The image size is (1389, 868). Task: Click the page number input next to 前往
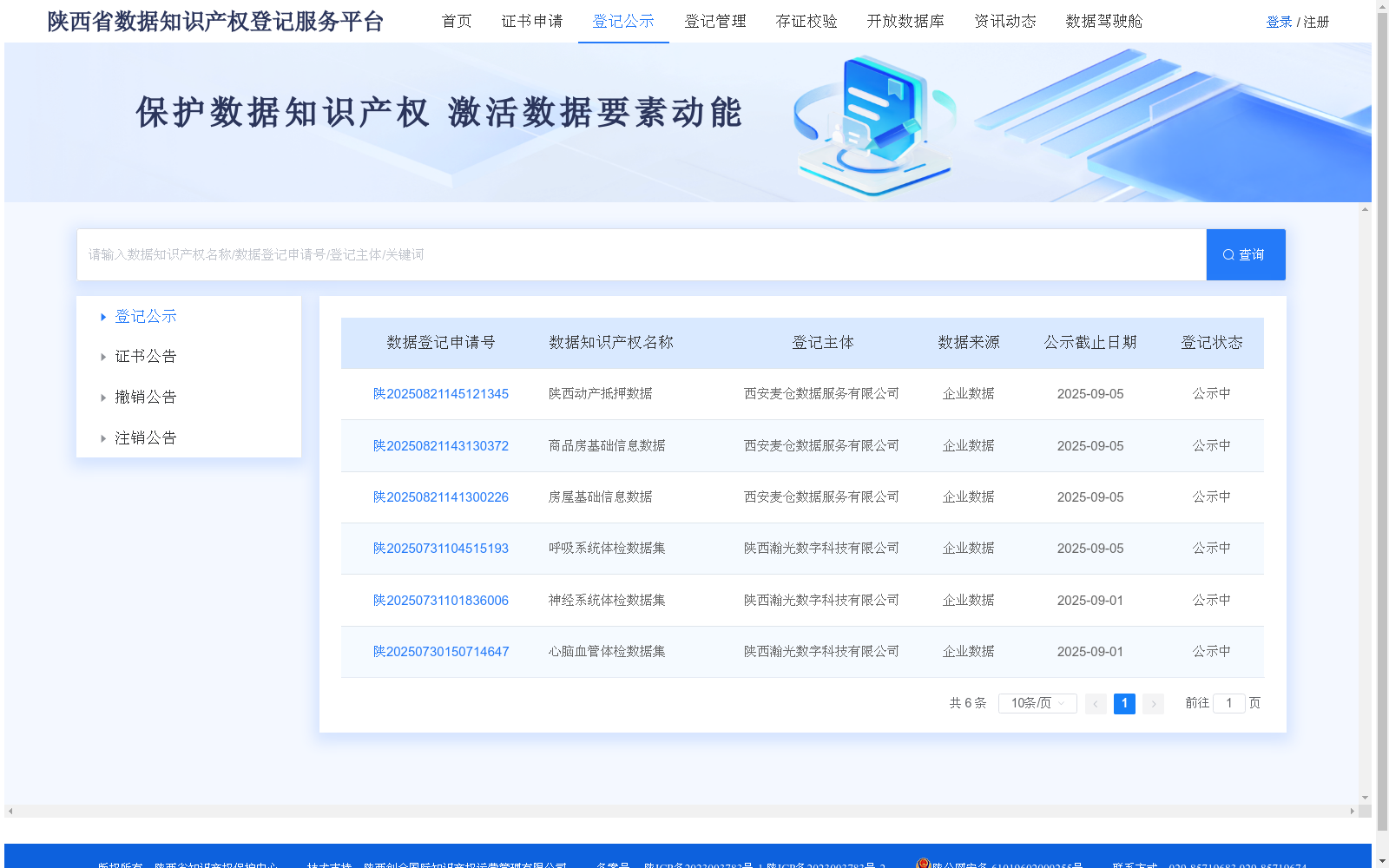(1229, 703)
